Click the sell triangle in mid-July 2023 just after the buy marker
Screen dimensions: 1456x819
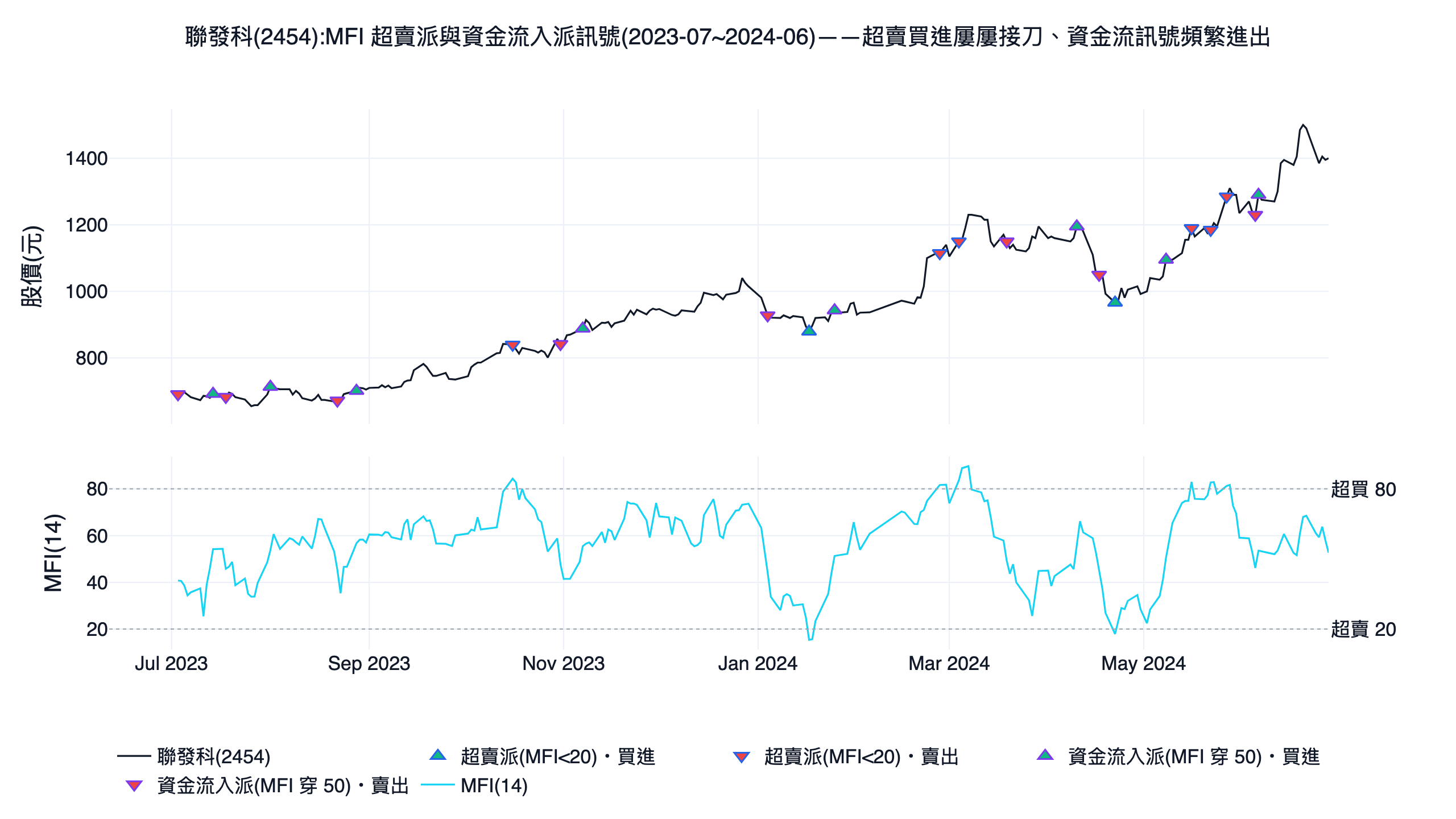tap(226, 398)
